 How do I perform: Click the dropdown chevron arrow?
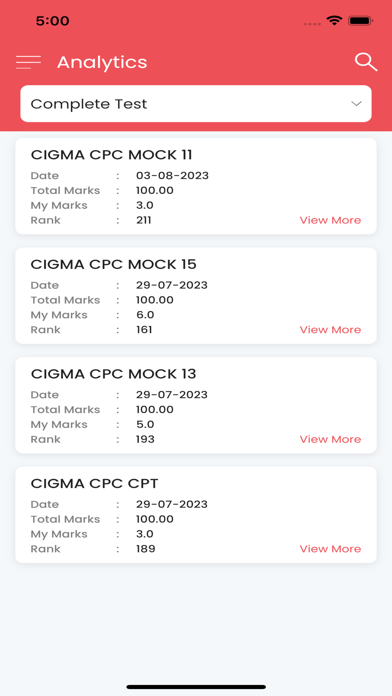(x=356, y=104)
